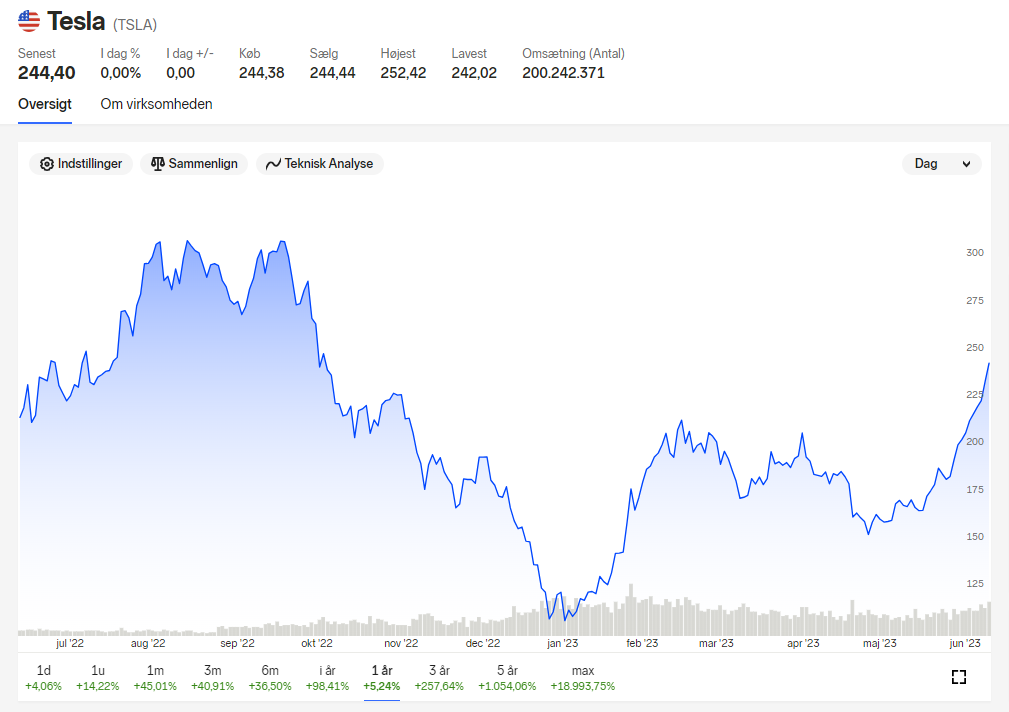1009x712 pixels.
Task: Click the Senest value 244,40
Action: pos(46,73)
